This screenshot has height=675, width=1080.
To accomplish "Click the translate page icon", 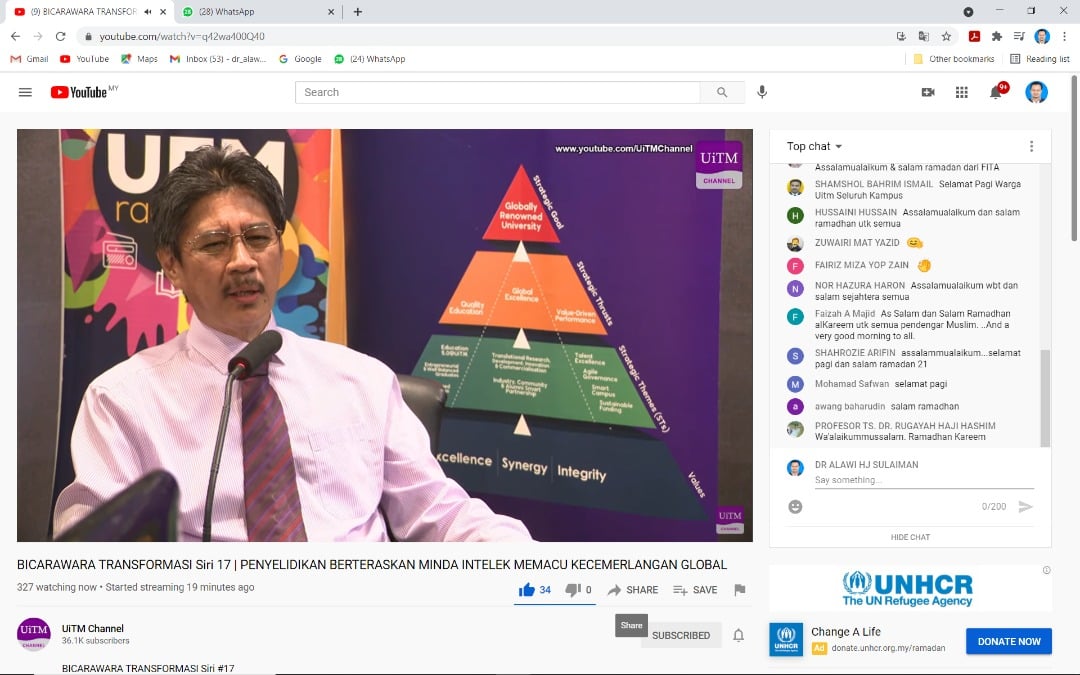I will [x=924, y=37].
